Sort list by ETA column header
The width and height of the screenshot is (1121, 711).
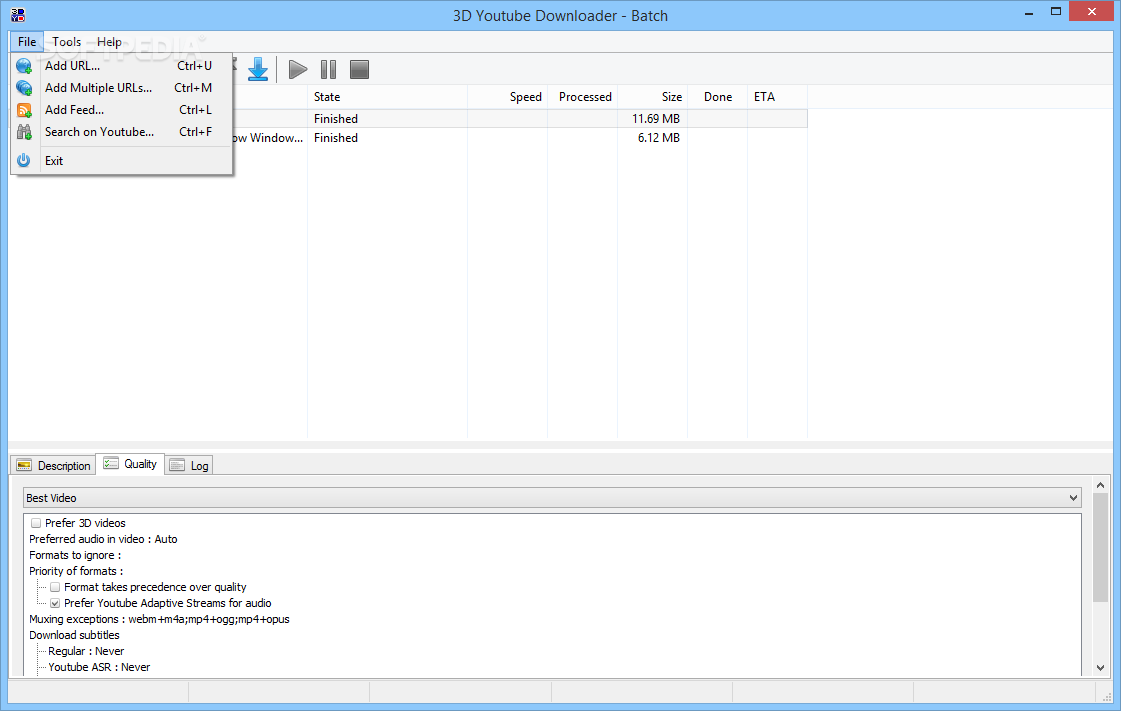[x=777, y=96]
